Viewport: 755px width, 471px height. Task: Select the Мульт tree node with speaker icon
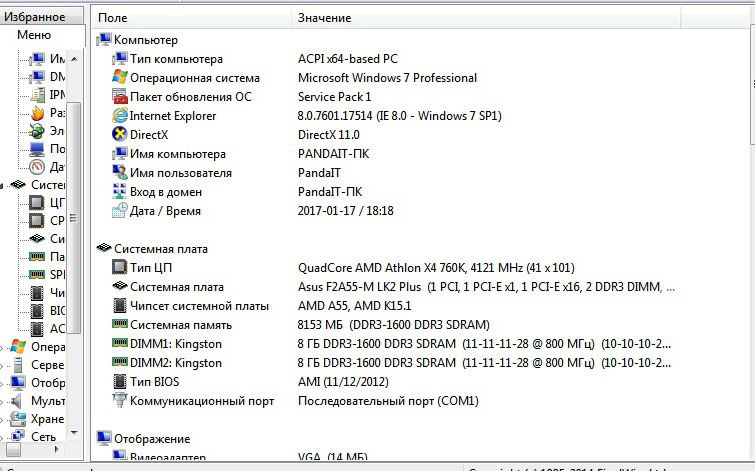(38, 401)
